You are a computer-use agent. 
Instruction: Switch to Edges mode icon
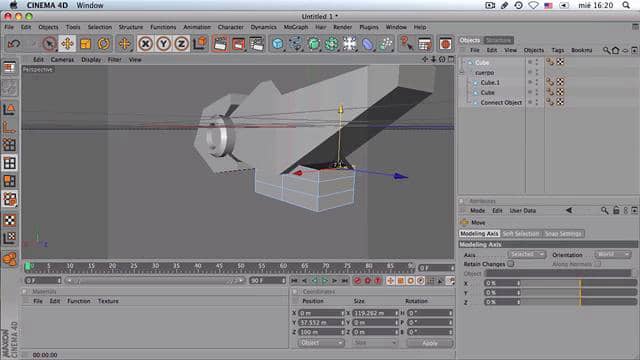tap(9, 163)
